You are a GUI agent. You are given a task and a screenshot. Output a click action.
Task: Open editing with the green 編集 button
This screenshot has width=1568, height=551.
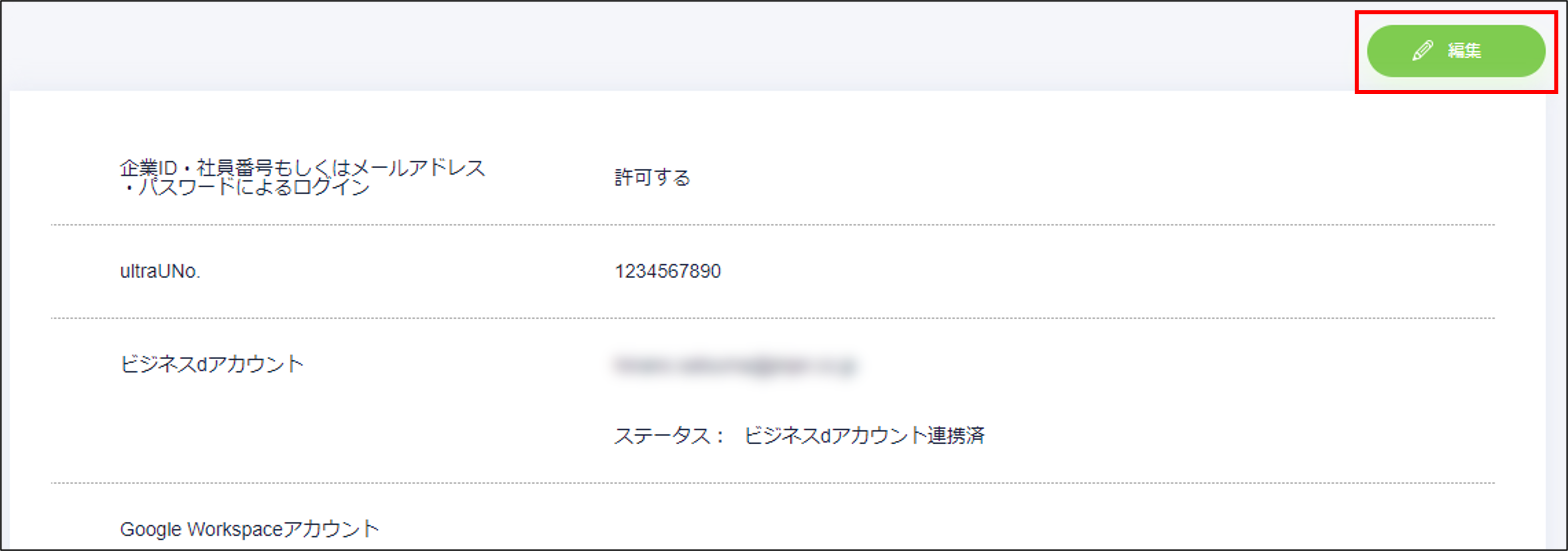[1456, 51]
